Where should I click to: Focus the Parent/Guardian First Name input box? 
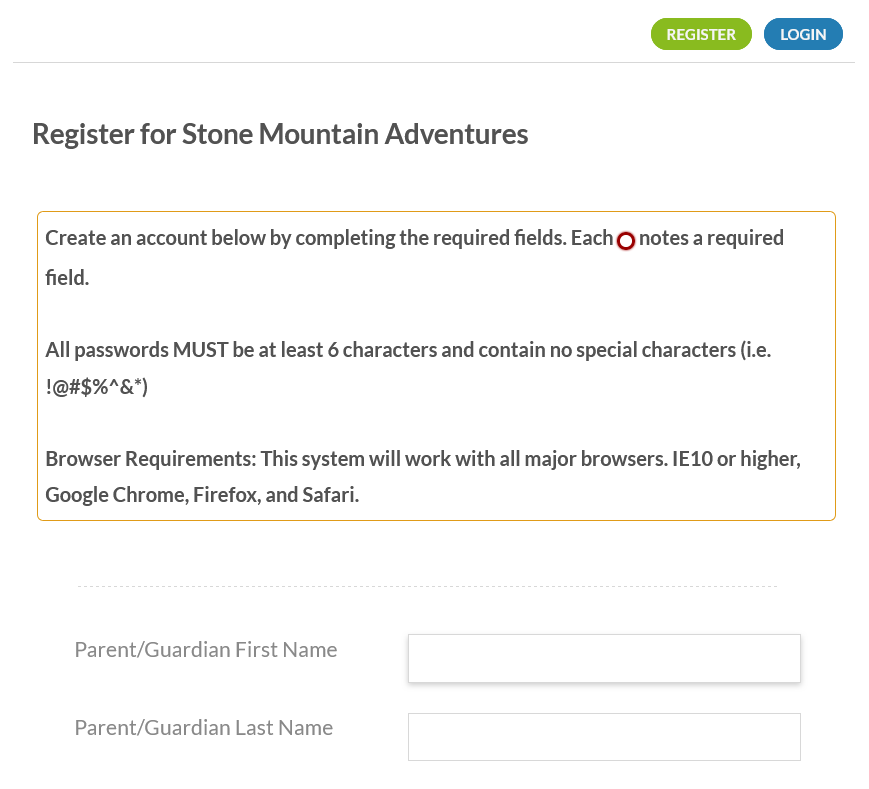[x=604, y=658]
